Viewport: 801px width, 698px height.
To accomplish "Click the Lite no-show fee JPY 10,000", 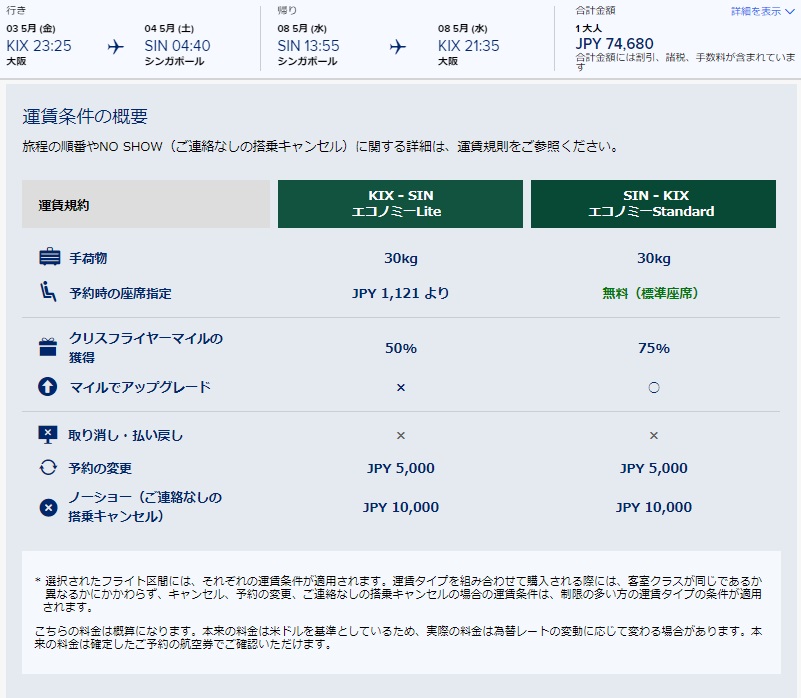I will 400,507.
